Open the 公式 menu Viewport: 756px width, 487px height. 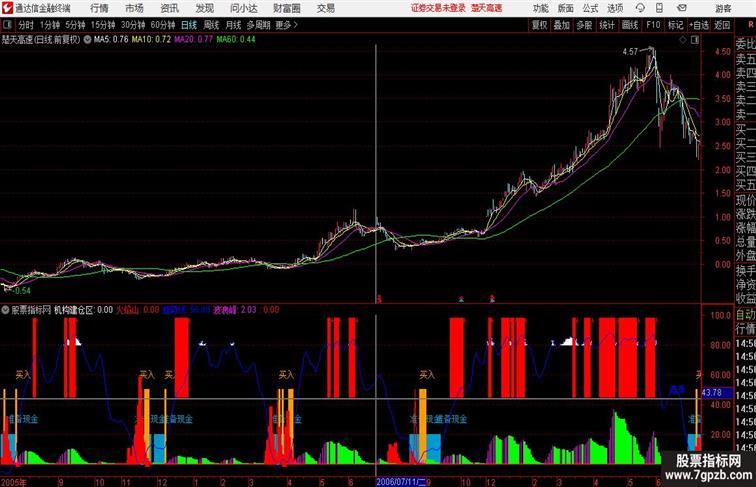pos(590,8)
